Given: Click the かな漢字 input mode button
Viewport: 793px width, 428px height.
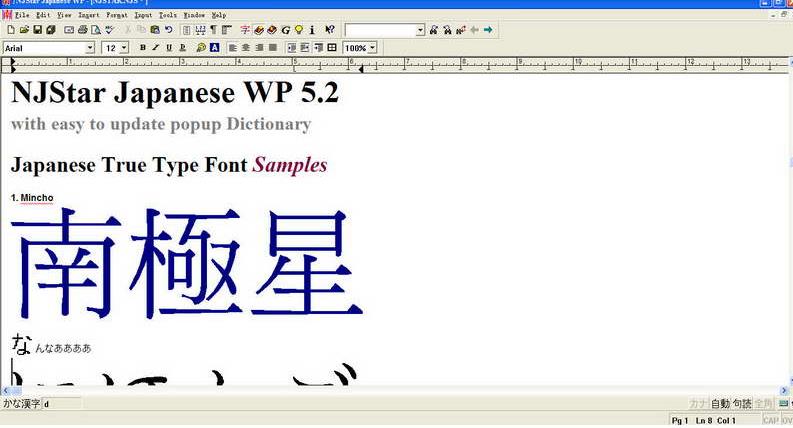Looking at the screenshot, I should click(21, 404).
